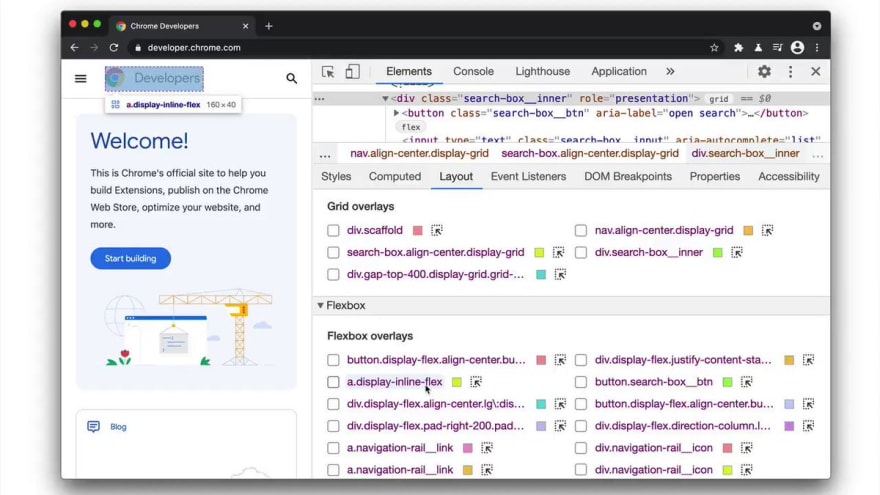The width and height of the screenshot is (880, 495).
Task: Toggle the grid badge on search-box__inner
Action: pyautogui.click(x=718, y=99)
